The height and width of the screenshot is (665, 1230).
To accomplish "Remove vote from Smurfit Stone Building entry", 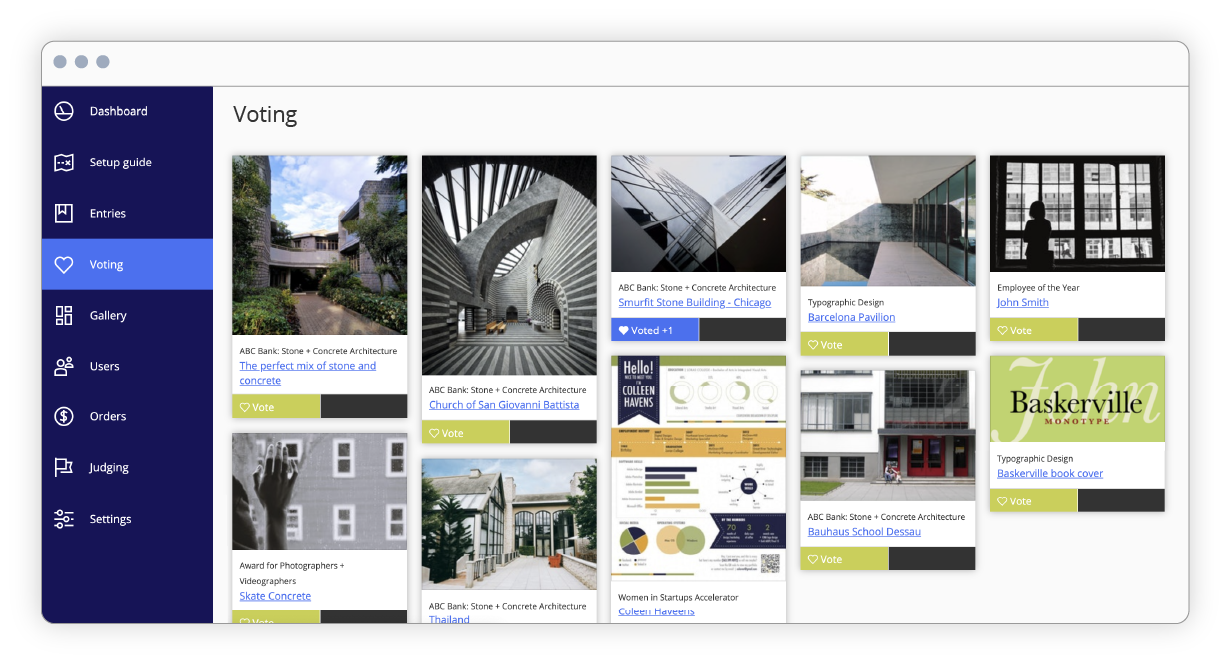I will click(x=655, y=330).
